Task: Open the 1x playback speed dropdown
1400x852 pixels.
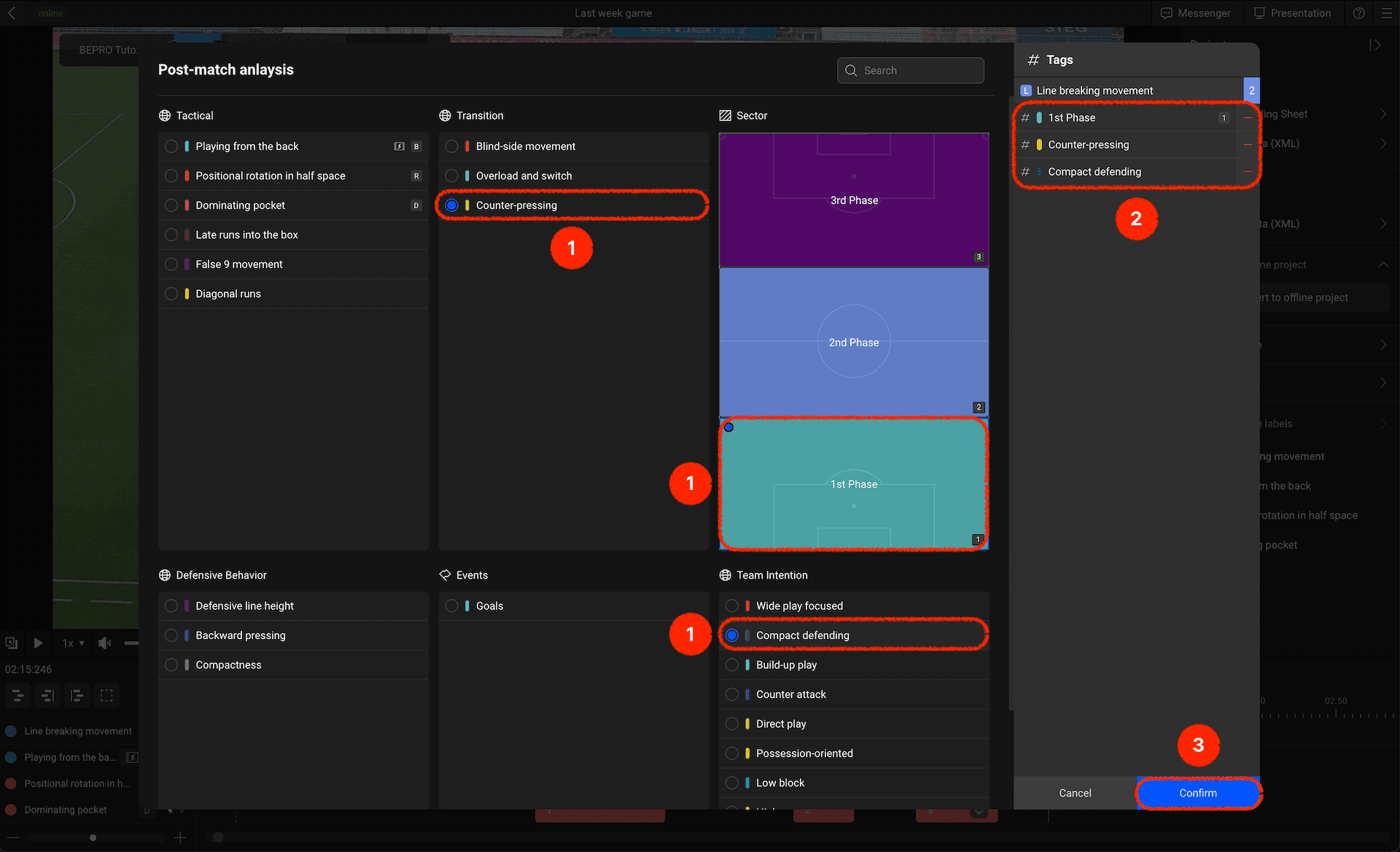Action: [x=73, y=643]
